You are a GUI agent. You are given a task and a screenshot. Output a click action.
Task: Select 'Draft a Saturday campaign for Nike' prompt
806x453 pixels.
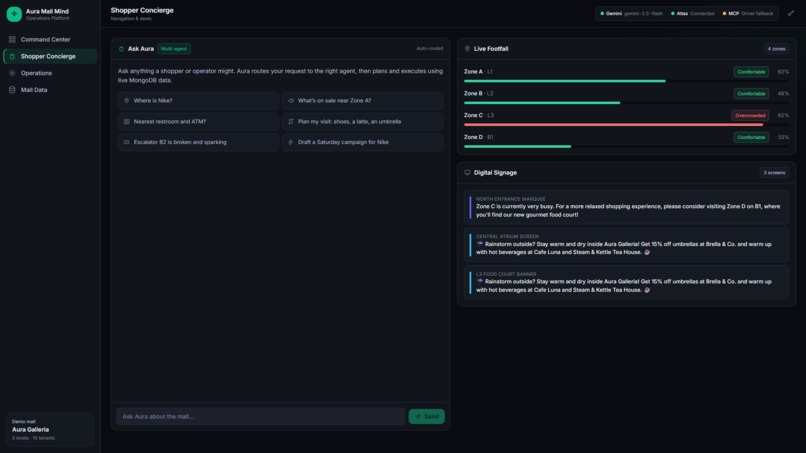pyautogui.click(x=362, y=142)
